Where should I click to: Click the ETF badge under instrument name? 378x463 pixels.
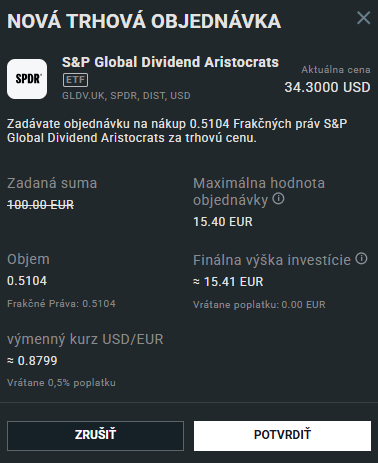[75, 80]
